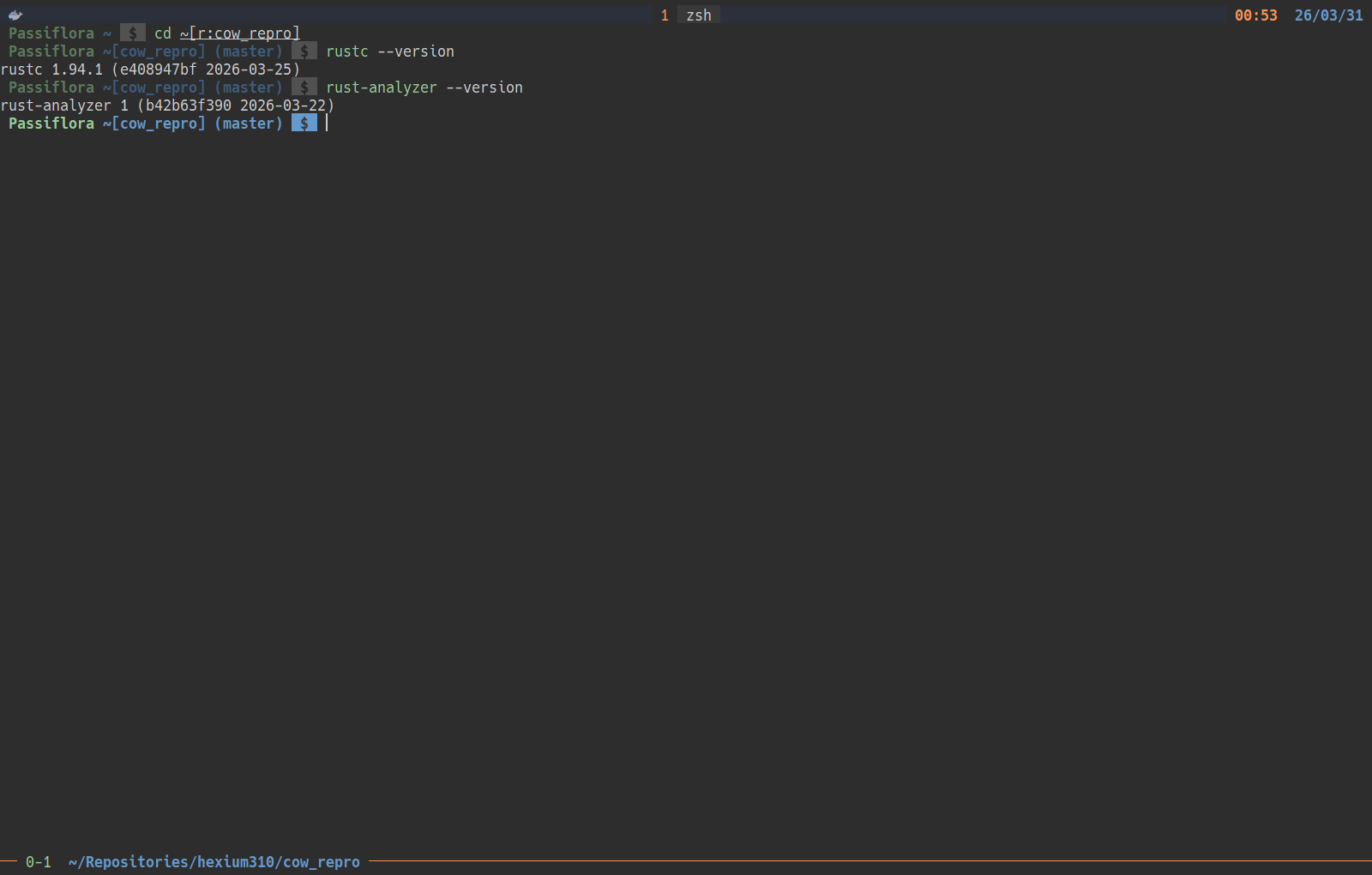Click window number 1 in the status bar
The width and height of the screenshot is (1372, 875).
(665, 15)
